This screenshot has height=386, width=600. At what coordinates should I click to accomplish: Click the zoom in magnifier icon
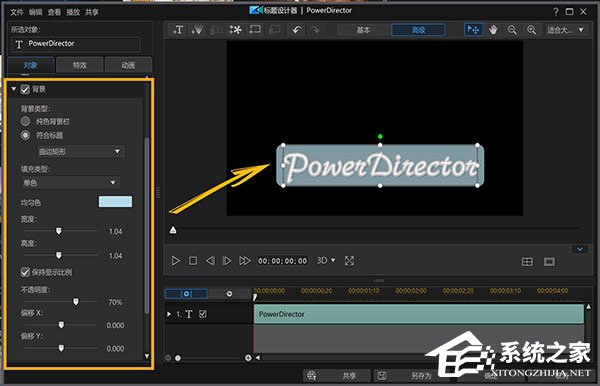click(532, 30)
